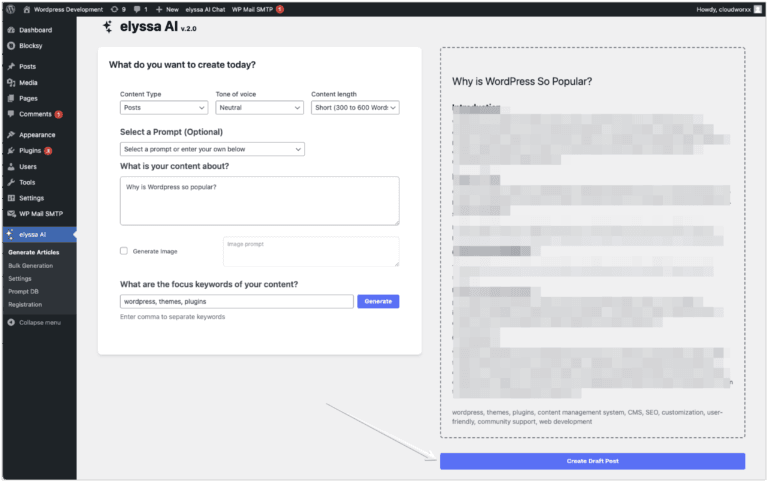Click the elyssa AI sparkle logo
This screenshot has width=768, height=482.
pos(107,27)
